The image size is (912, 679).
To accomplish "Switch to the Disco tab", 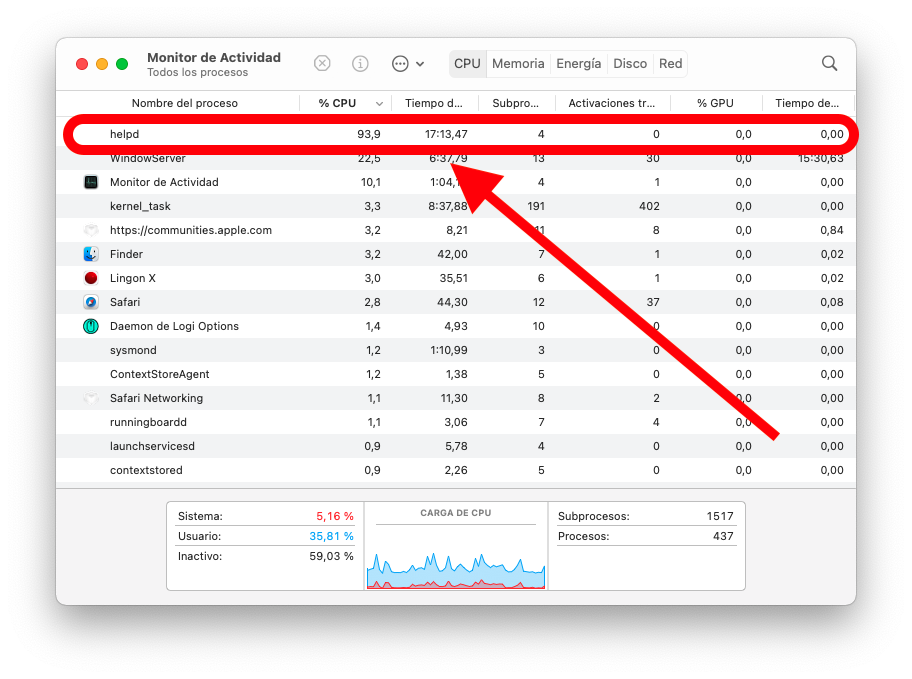I will coord(630,63).
